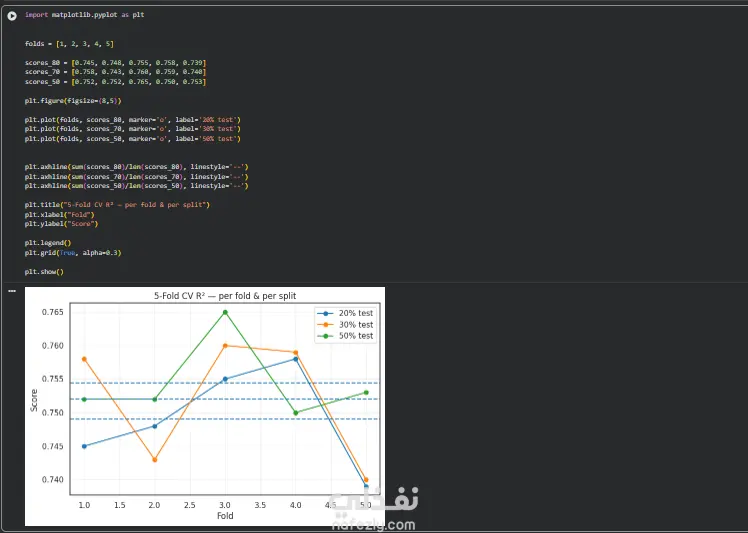Click the '20% test' entry in chart legend
The height and width of the screenshot is (533, 748).
345,314
